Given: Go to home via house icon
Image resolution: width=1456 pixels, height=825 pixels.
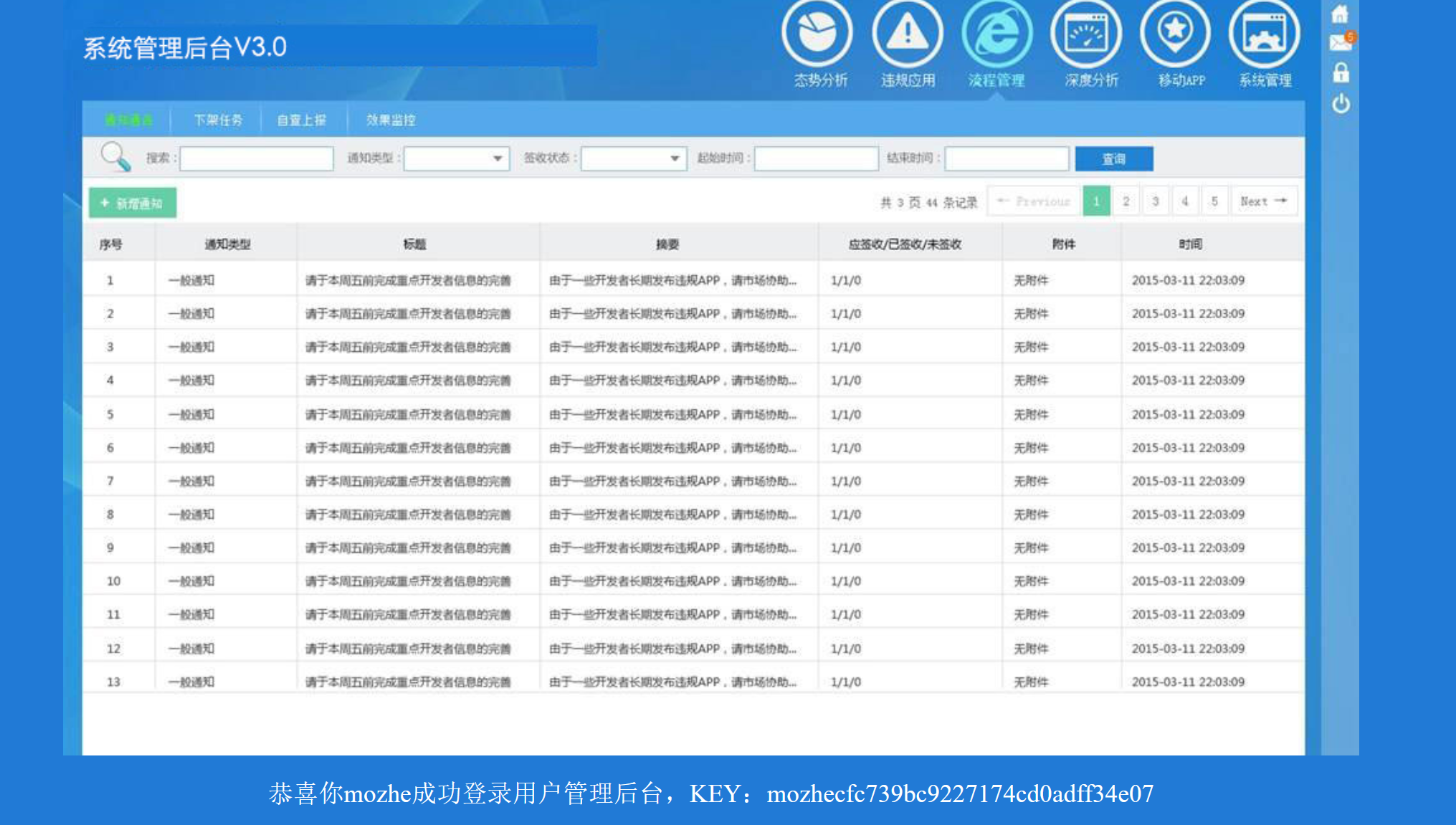Looking at the screenshot, I should click(x=1340, y=14).
